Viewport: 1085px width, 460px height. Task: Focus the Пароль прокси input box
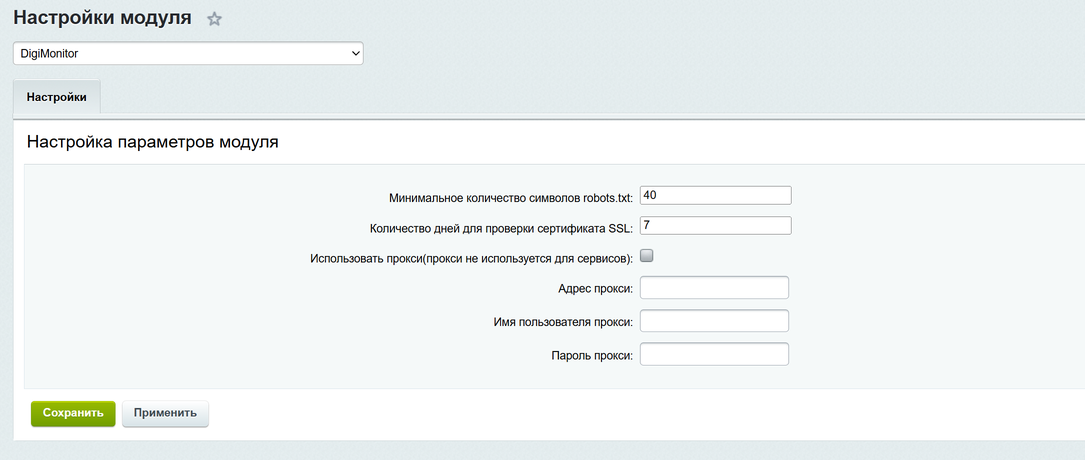pyautogui.click(x=714, y=355)
